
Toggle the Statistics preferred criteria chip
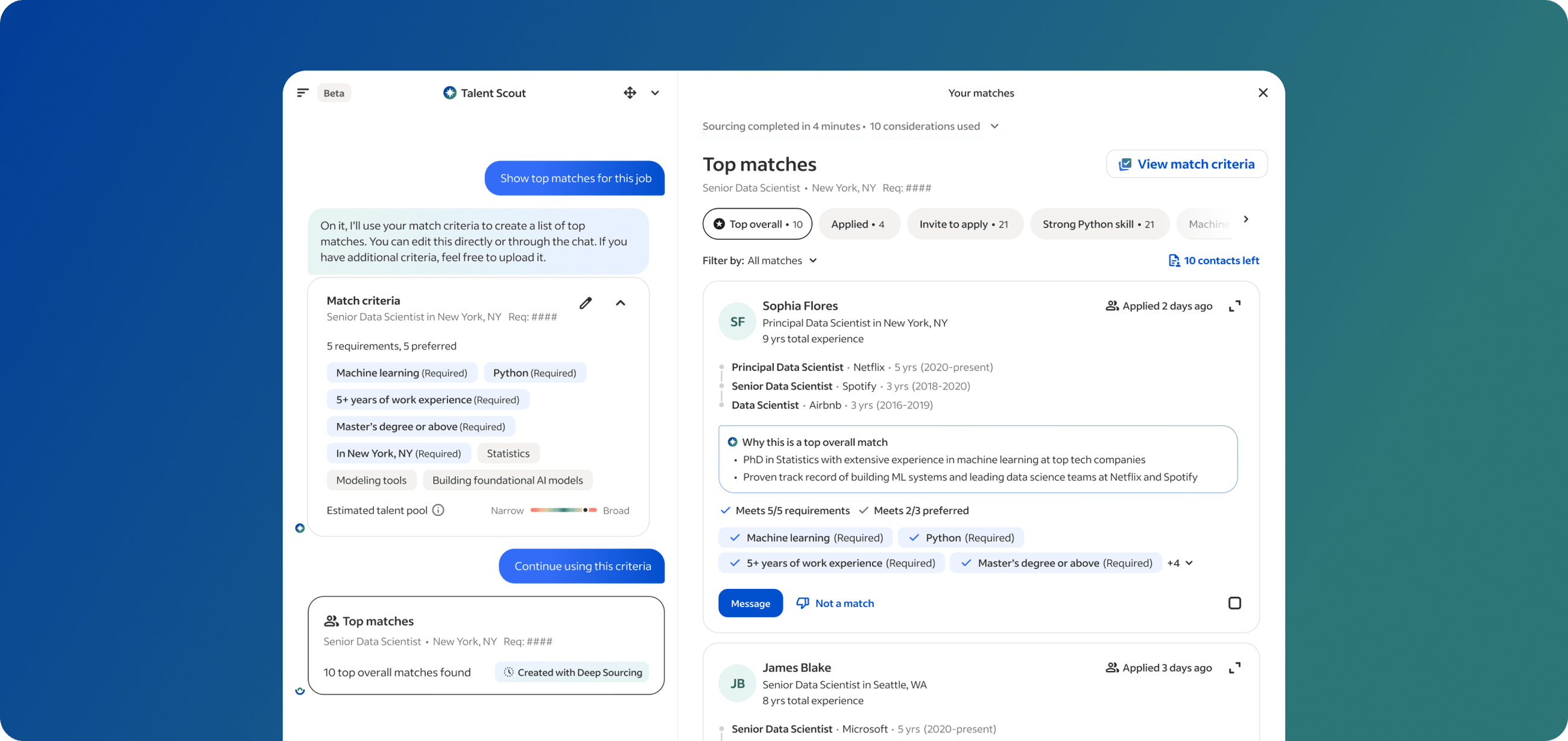508,453
